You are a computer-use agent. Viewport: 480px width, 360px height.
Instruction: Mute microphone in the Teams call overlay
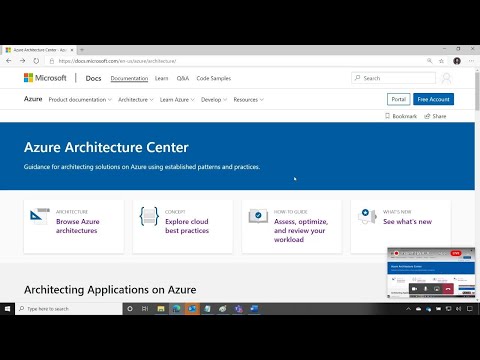click(x=425, y=289)
